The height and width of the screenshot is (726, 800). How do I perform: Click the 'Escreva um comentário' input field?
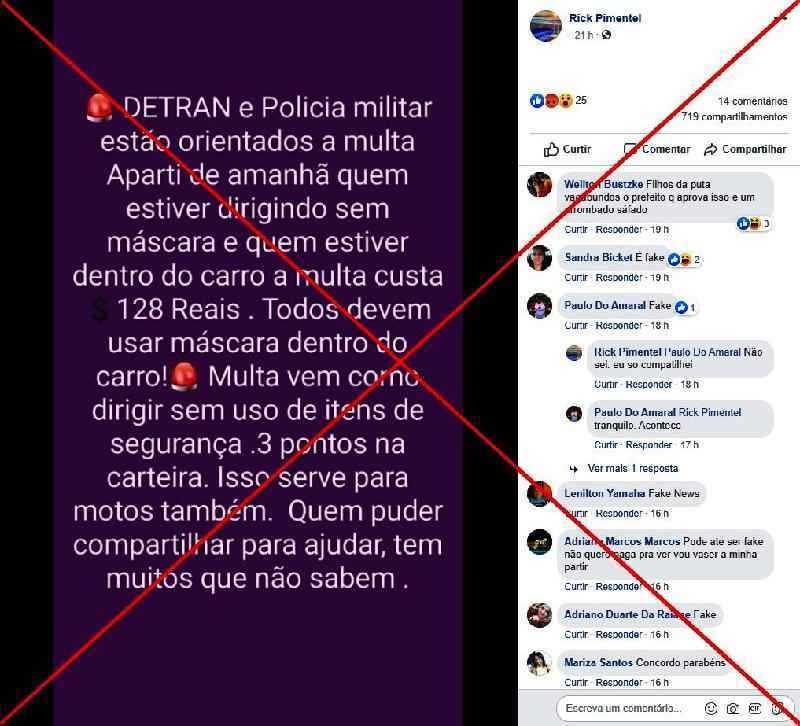pyautogui.click(x=630, y=708)
